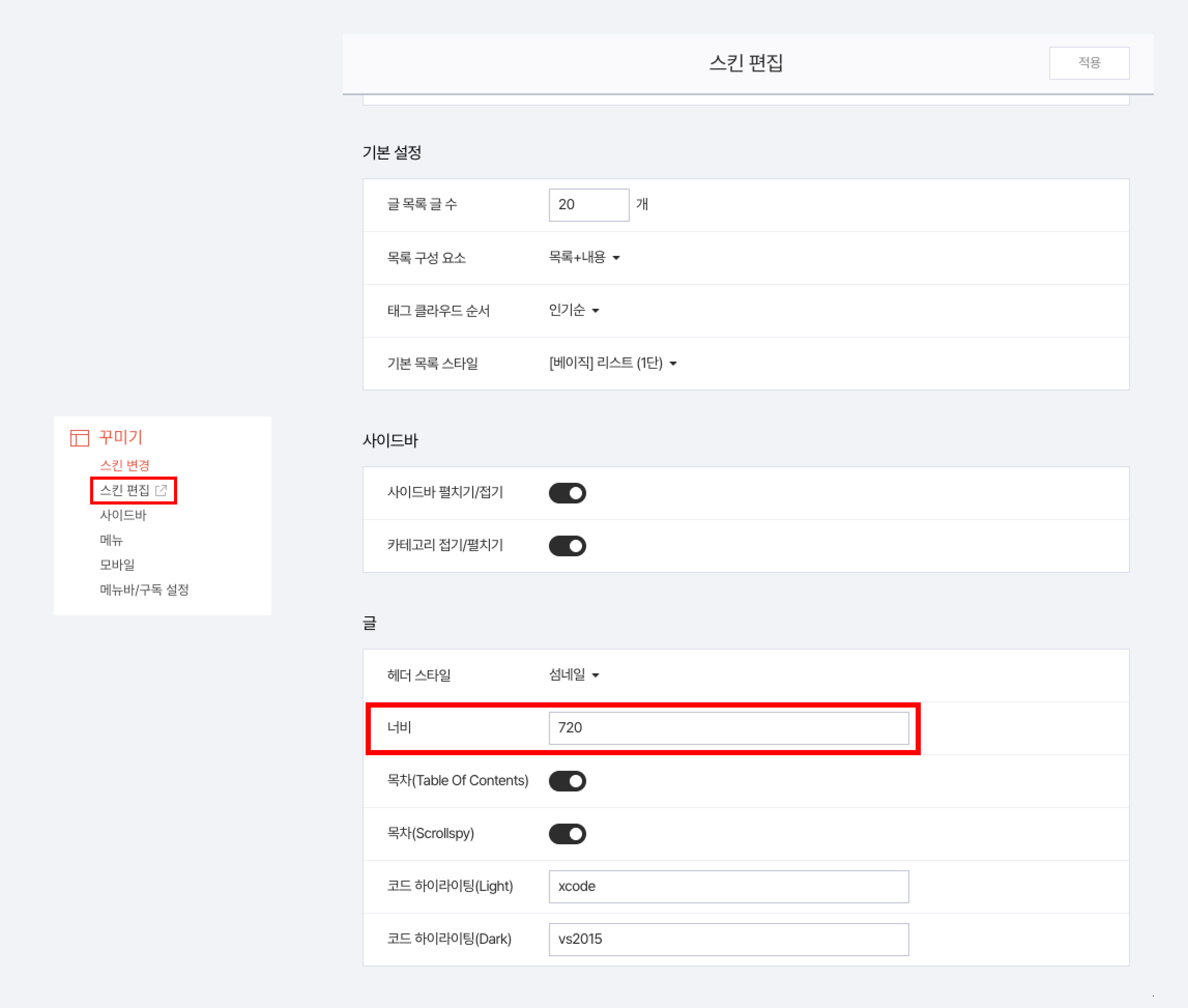
Task: Open 기본 목록 스타일 dropdown
Action: coord(612,363)
